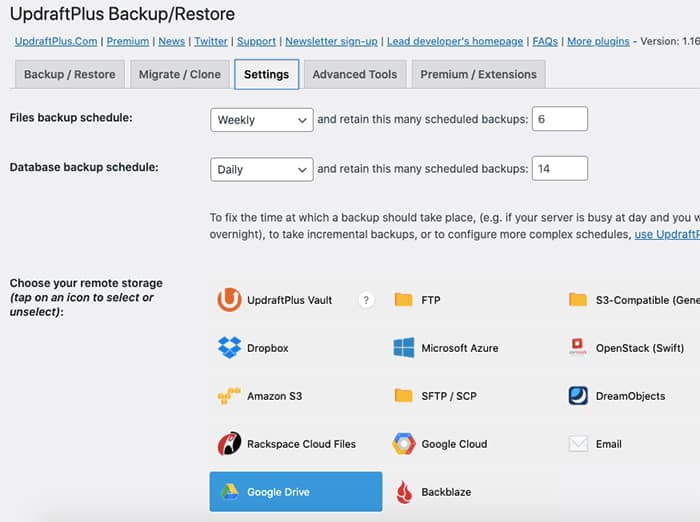Visit the News link

(x=171, y=42)
